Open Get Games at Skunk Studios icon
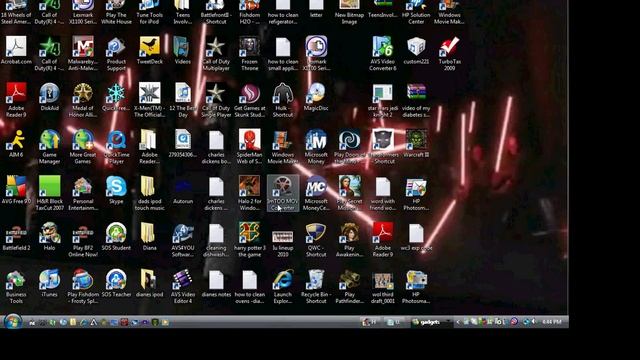 pos(249,100)
